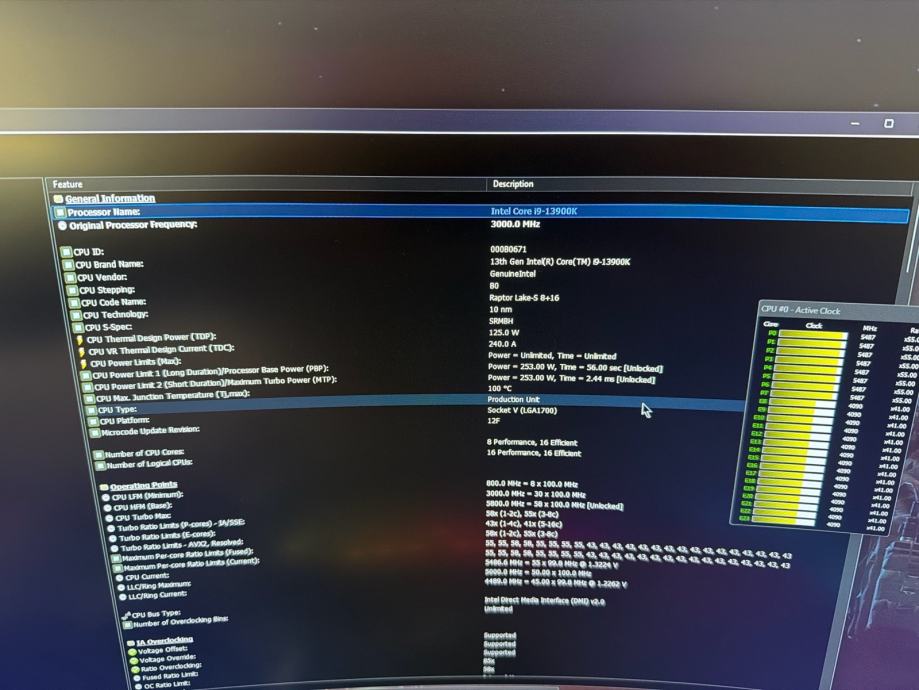Click the GenuineIntel vendor value
The image size is (919, 690).
tap(512, 274)
